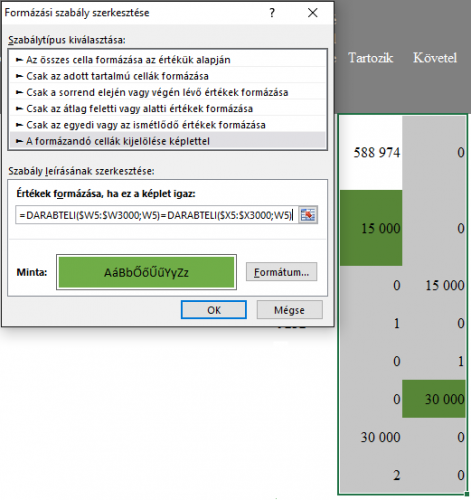The image size is (471, 500).
Task: Click into the DARABTELI formula field
Action: (157, 215)
